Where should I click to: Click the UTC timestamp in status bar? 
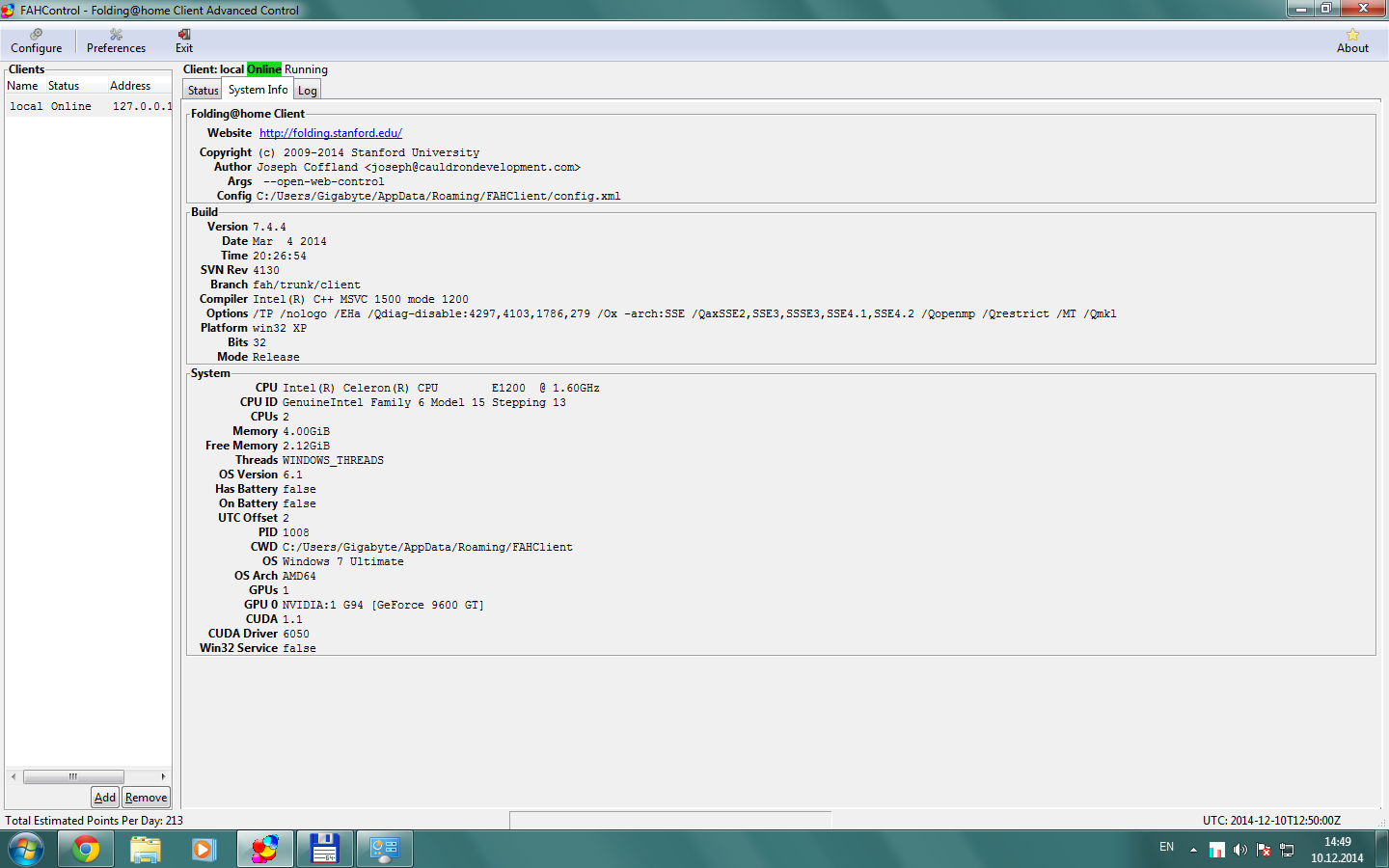click(x=1271, y=821)
